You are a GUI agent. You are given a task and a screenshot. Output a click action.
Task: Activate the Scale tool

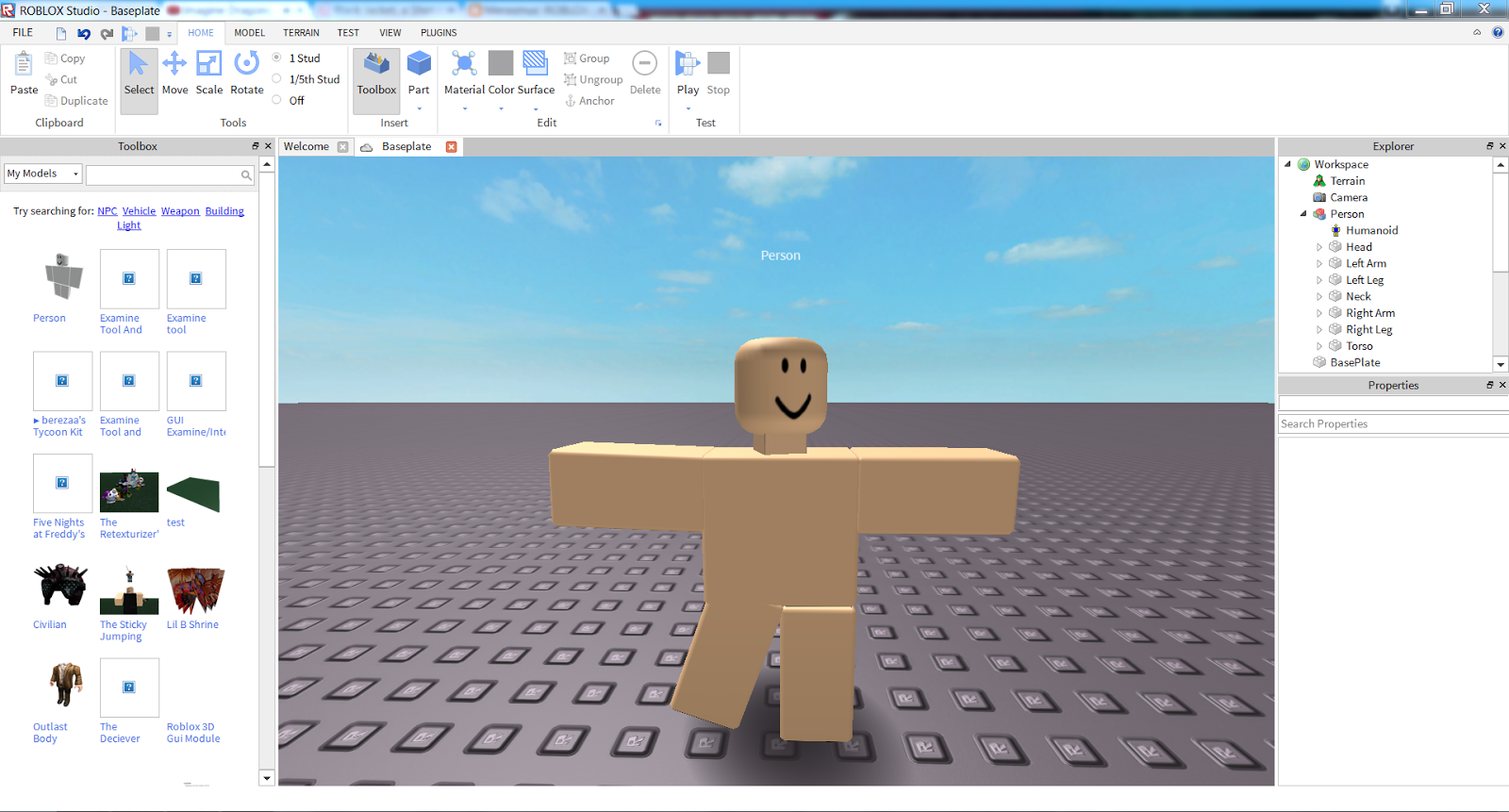pos(208,74)
